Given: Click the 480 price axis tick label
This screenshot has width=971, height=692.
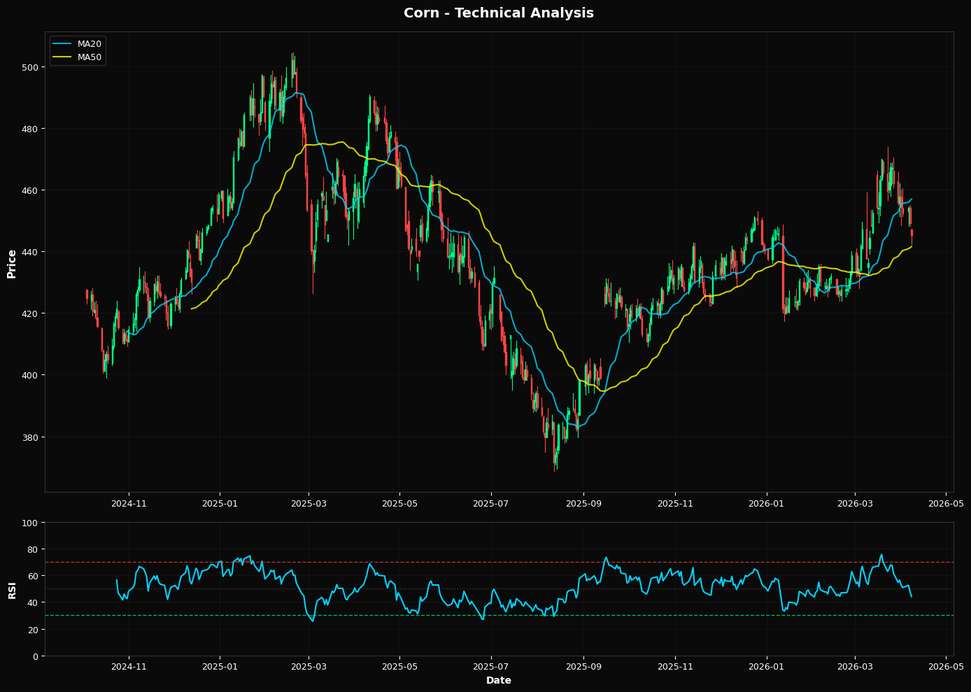Looking at the screenshot, I should (x=32, y=129).
